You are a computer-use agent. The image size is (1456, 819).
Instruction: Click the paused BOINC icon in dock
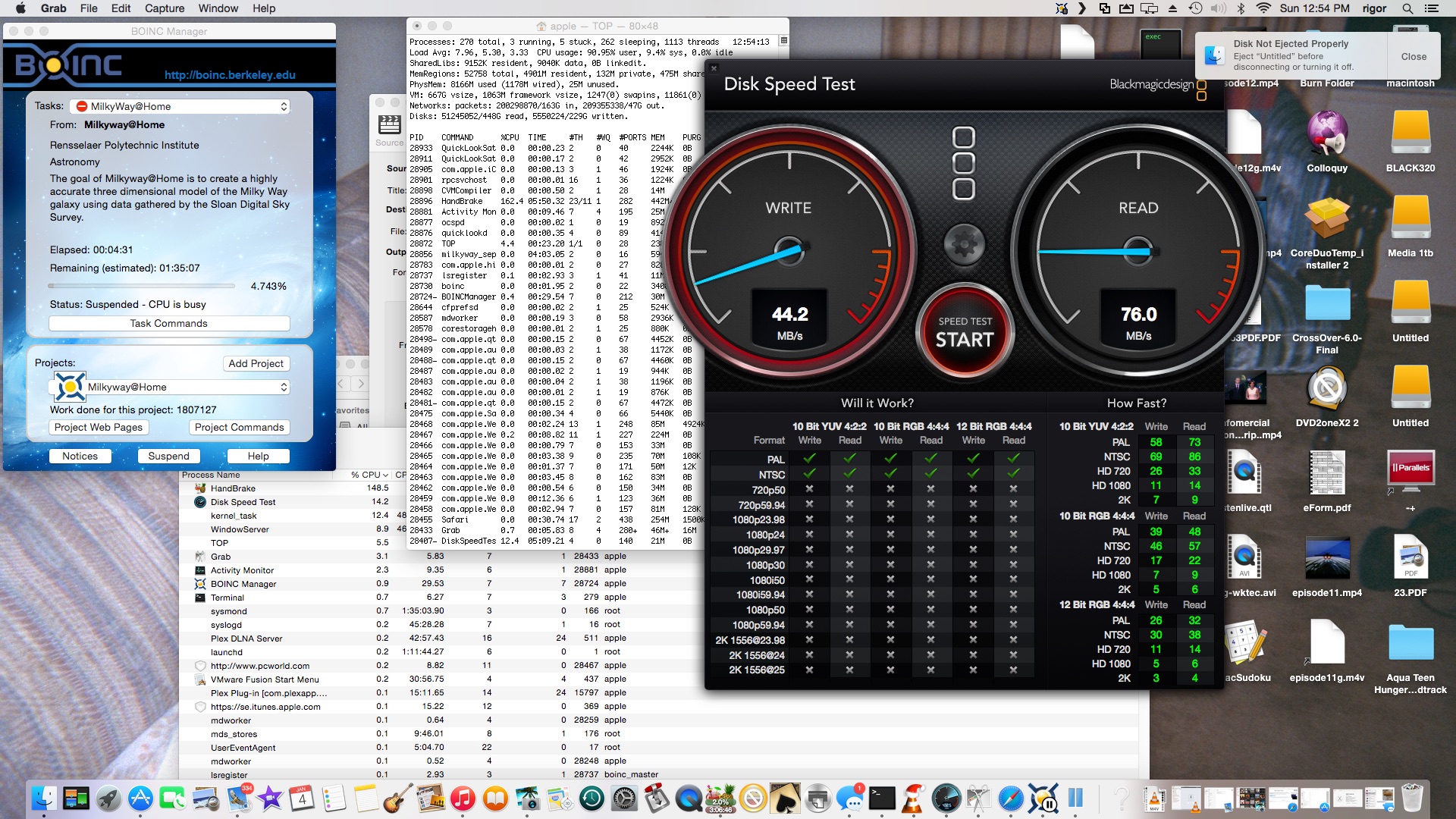[x=1043, y=799]
